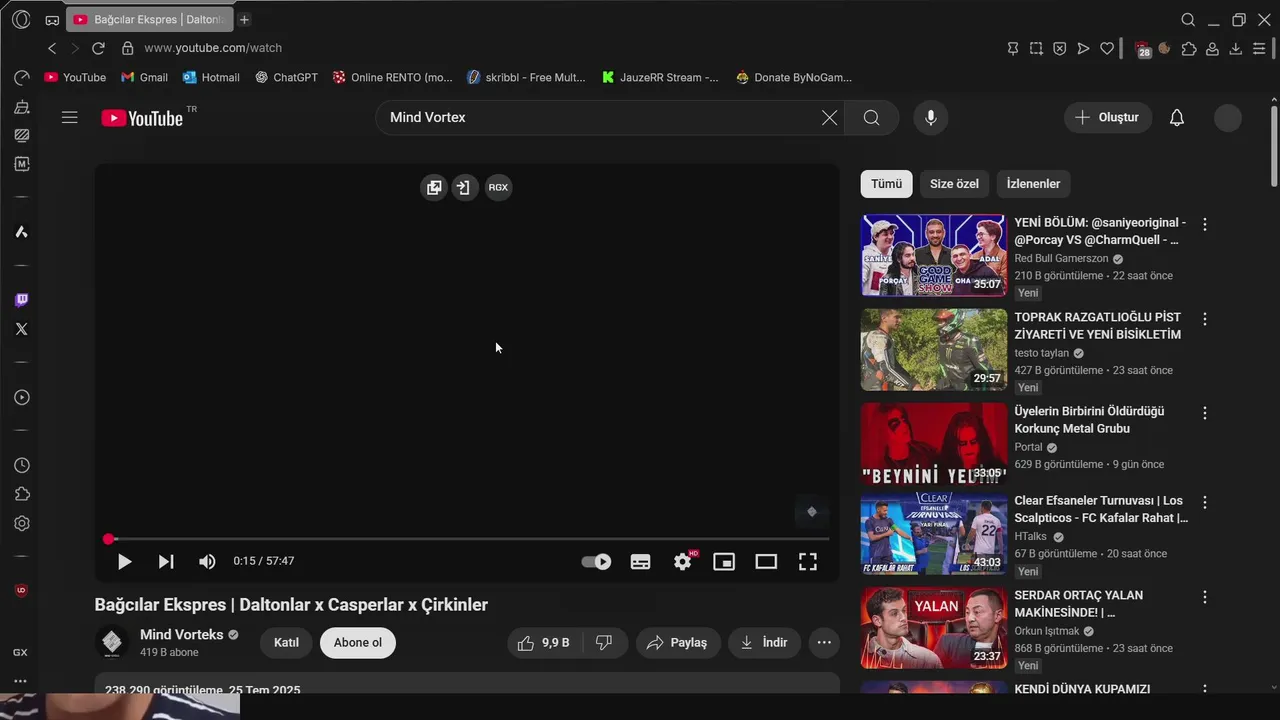Open the GX corner sidebar item
This screenshot has width=1280, height=720.
tap(20, 652)
